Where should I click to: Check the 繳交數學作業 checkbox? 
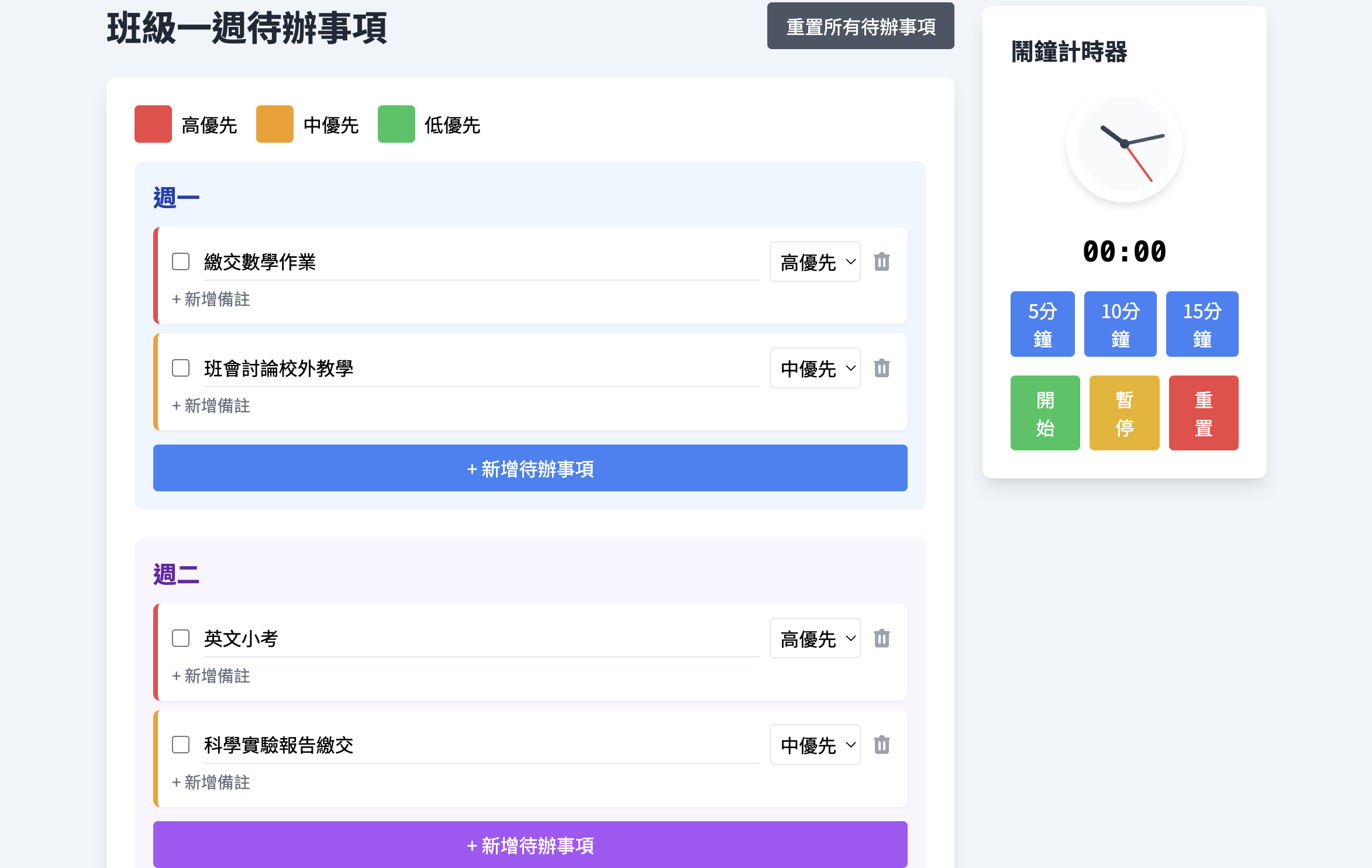point(181,261)
